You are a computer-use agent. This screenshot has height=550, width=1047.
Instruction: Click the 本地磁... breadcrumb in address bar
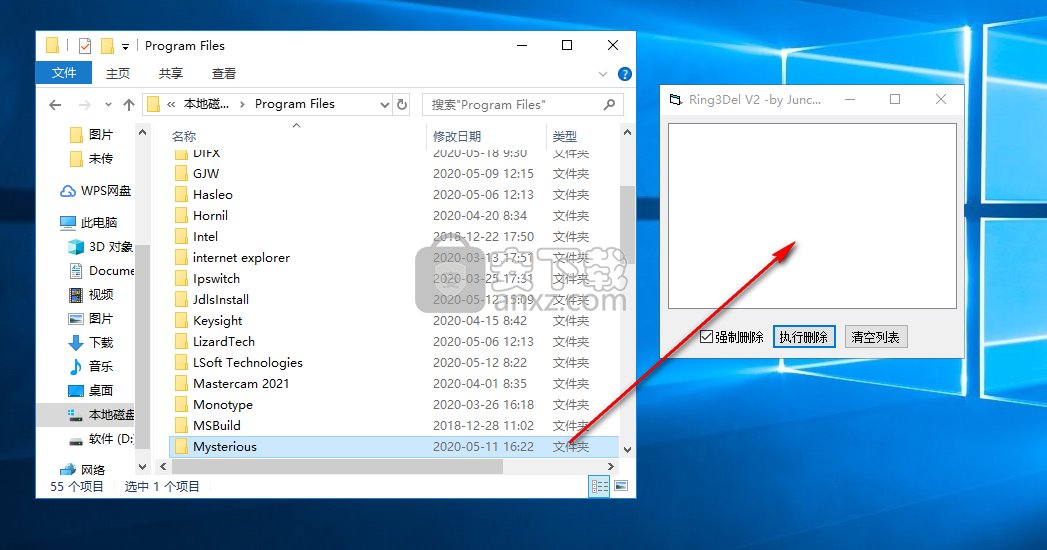tap(206, 104)
